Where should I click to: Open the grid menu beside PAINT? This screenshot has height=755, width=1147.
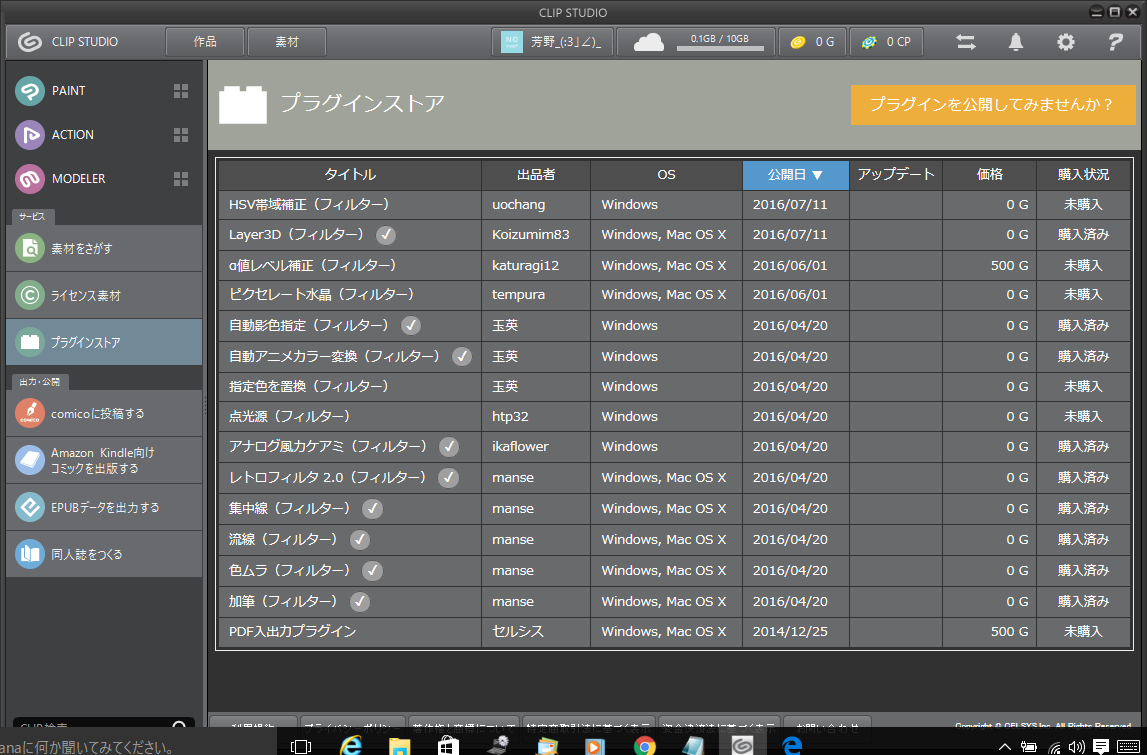click(x=181, y=91)
